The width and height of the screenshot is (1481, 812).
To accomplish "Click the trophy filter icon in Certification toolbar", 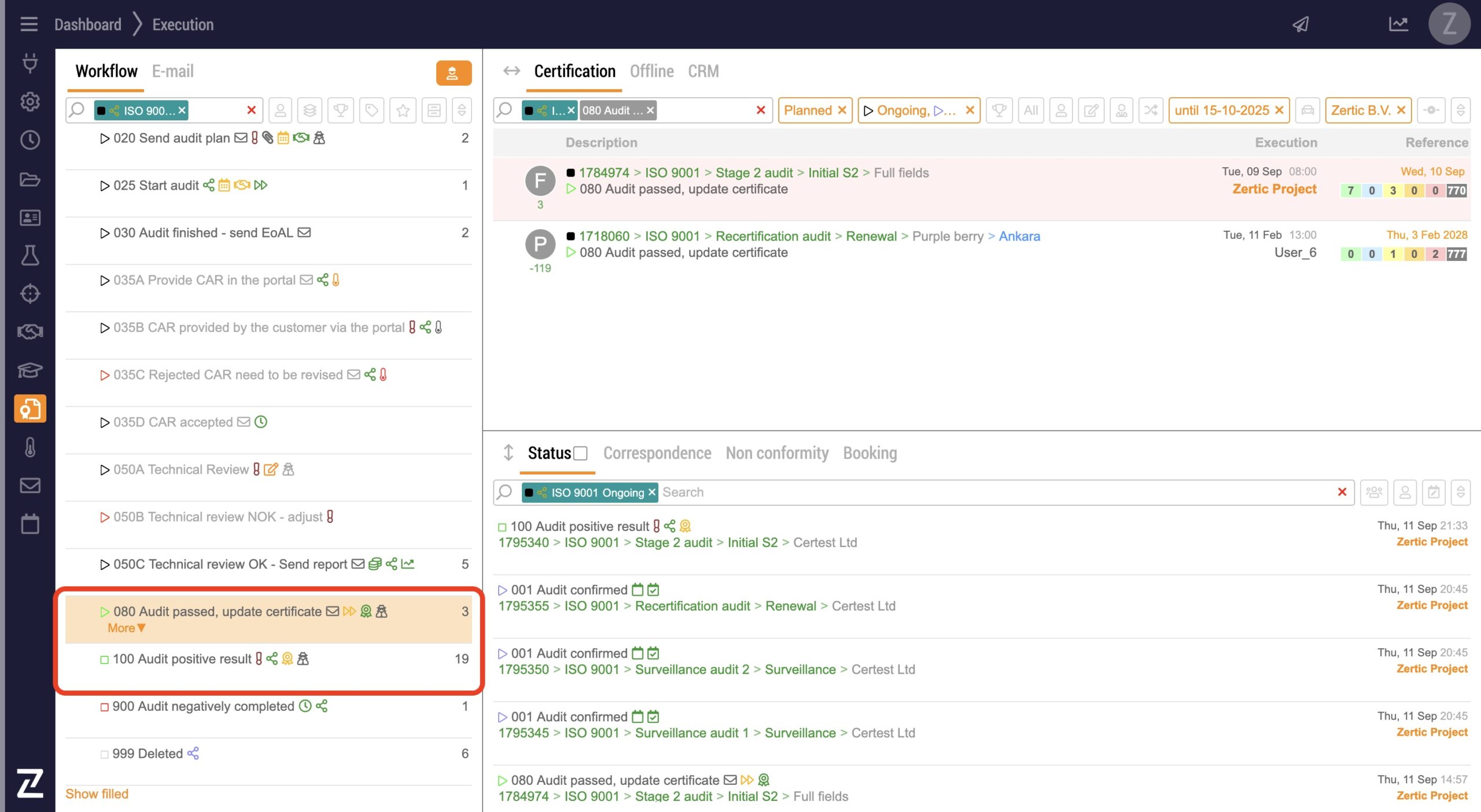I will [x=999, y=110].
